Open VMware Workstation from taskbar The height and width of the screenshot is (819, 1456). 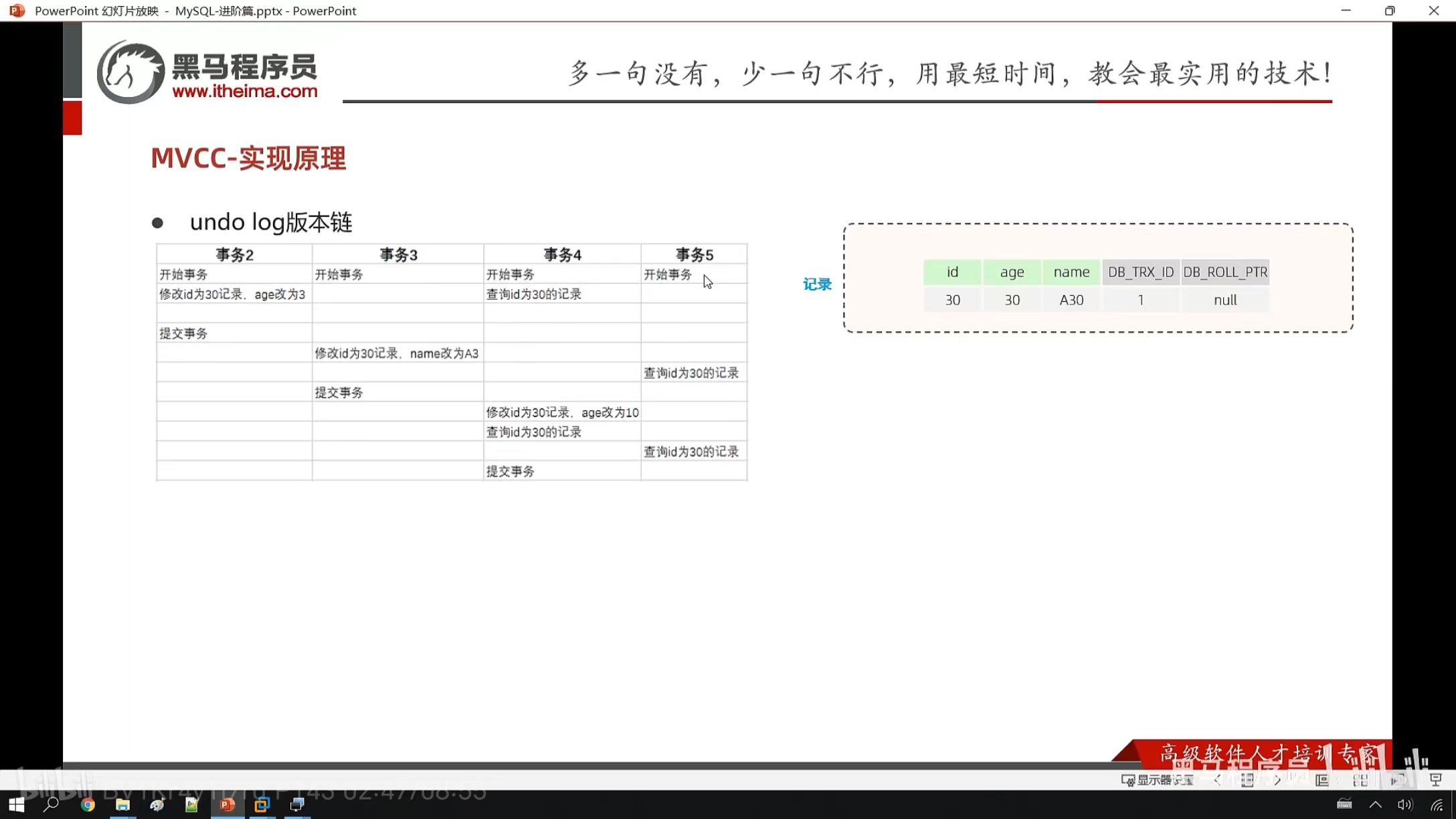click(262, 804)
